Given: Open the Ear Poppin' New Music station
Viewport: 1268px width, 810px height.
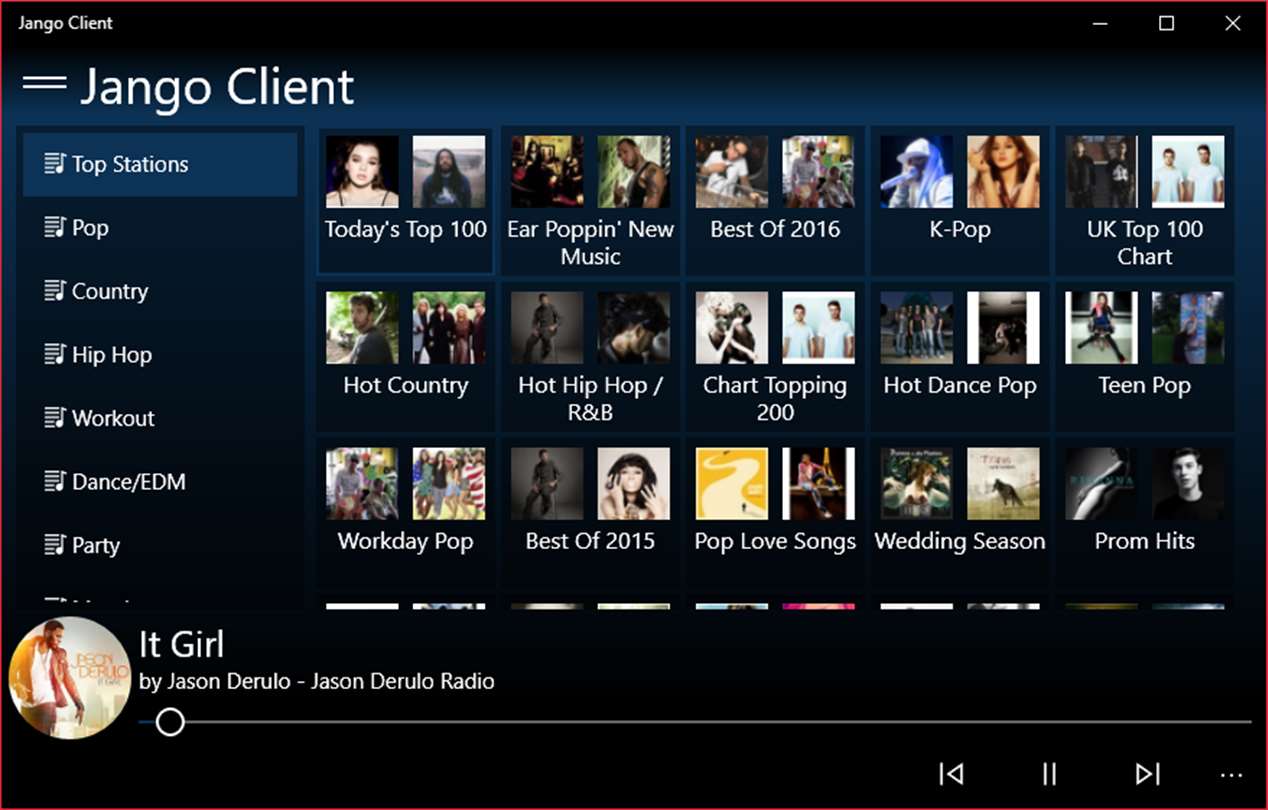Looking at the screenshot, I should pos(590,201).
